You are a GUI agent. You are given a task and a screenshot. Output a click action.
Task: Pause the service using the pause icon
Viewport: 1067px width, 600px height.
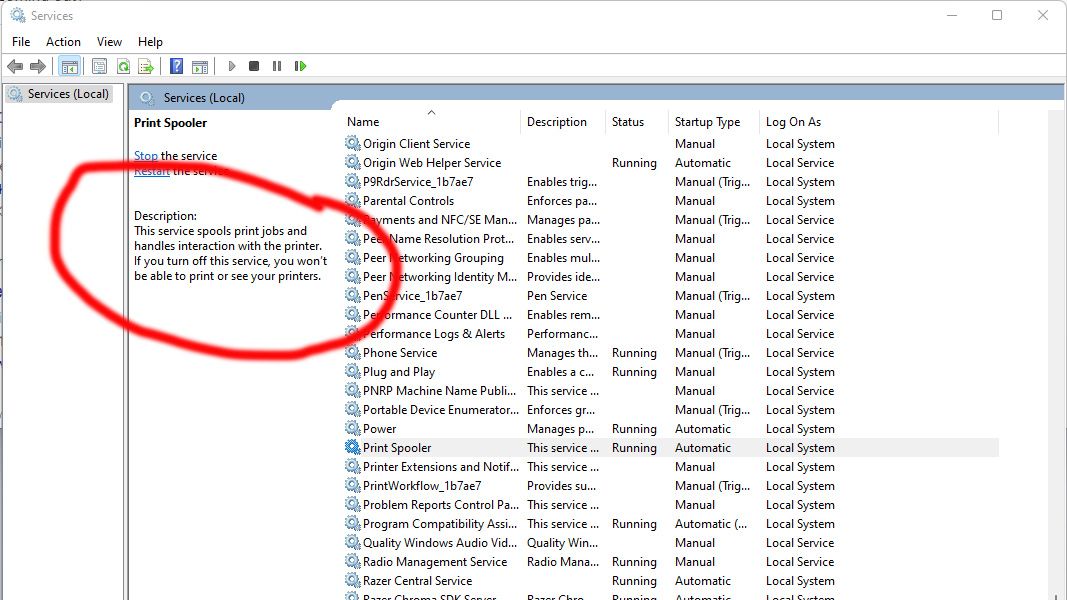tap(277, 66)
